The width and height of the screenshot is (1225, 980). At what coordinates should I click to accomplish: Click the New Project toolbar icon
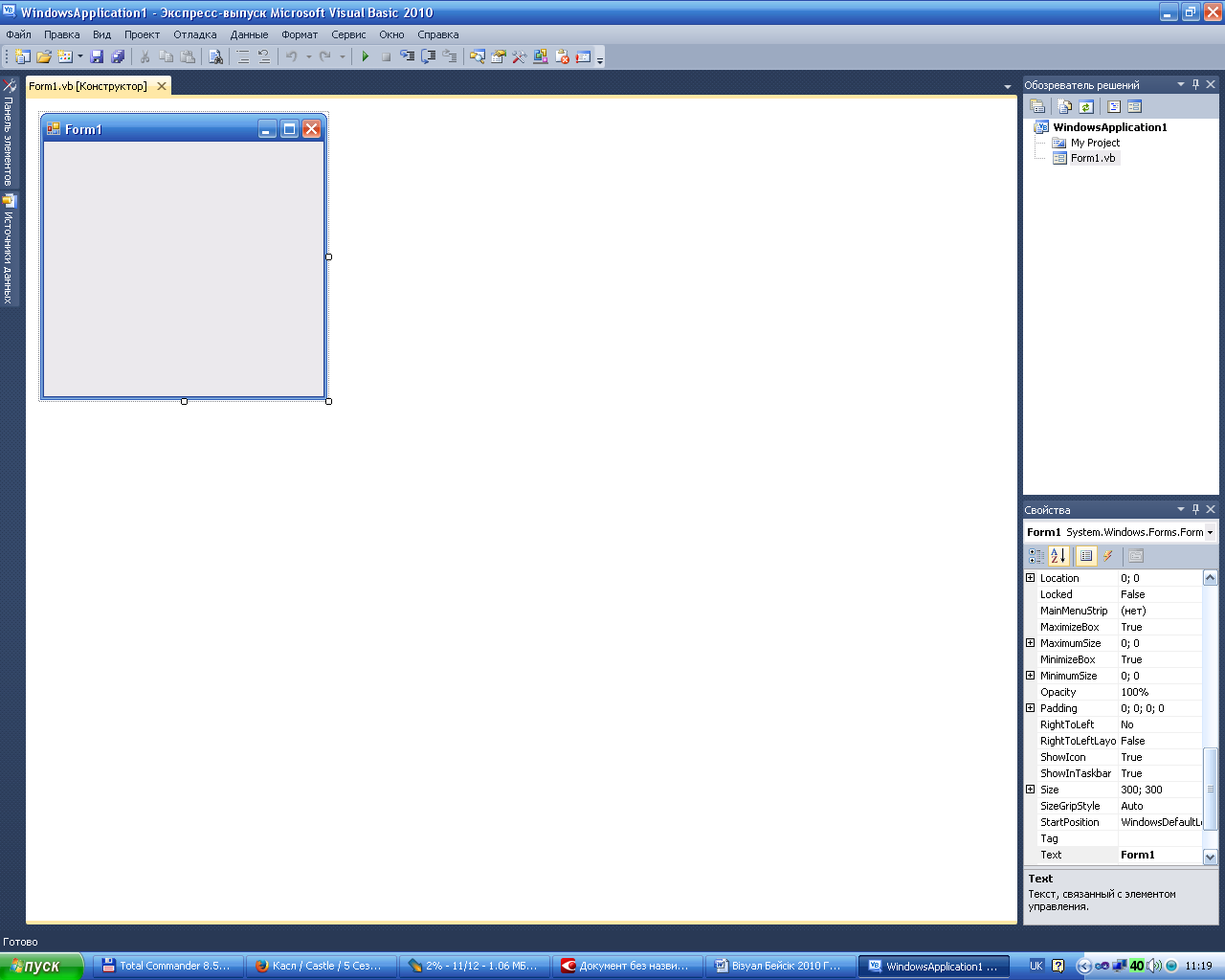click(23, 57)
